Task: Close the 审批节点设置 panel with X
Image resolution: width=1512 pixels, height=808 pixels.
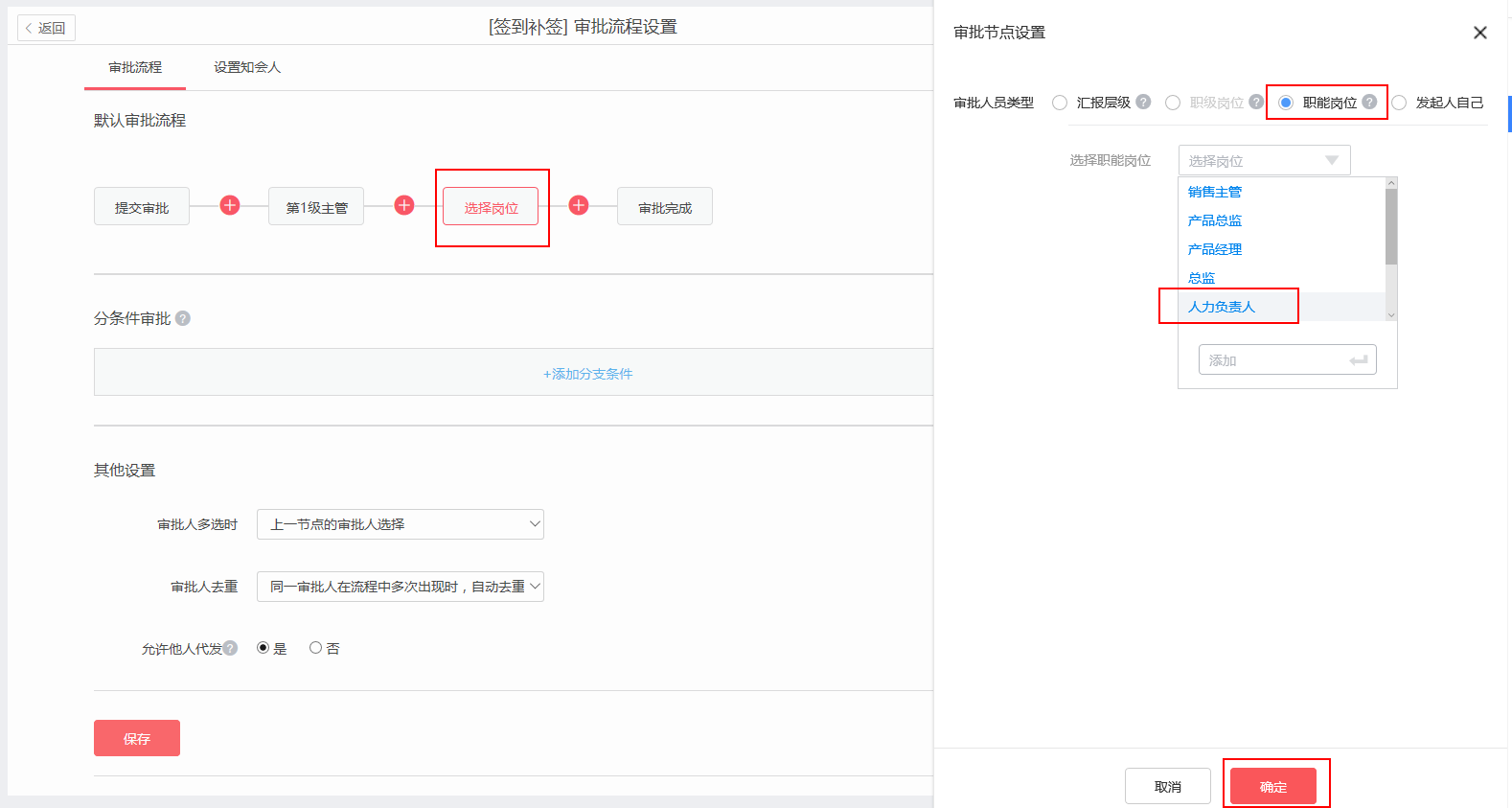Action: (x=1480, y=33)
